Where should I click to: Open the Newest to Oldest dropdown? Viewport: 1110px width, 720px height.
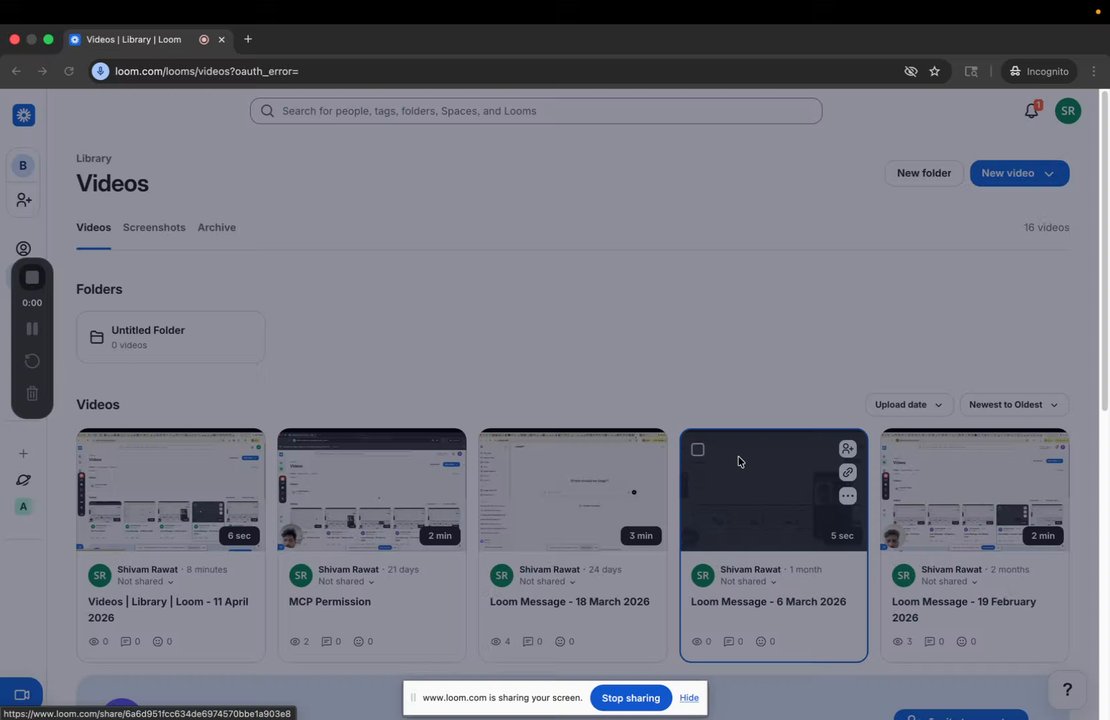tap(1014, 405)
